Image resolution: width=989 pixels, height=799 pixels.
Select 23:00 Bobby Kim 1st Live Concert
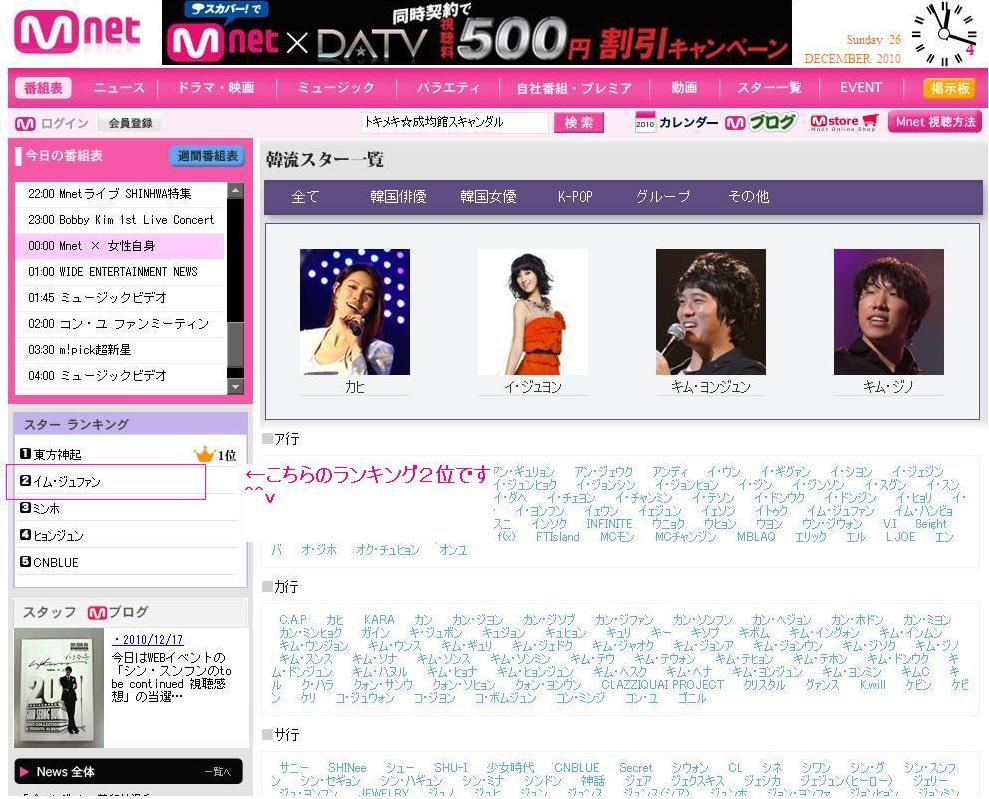120,220
